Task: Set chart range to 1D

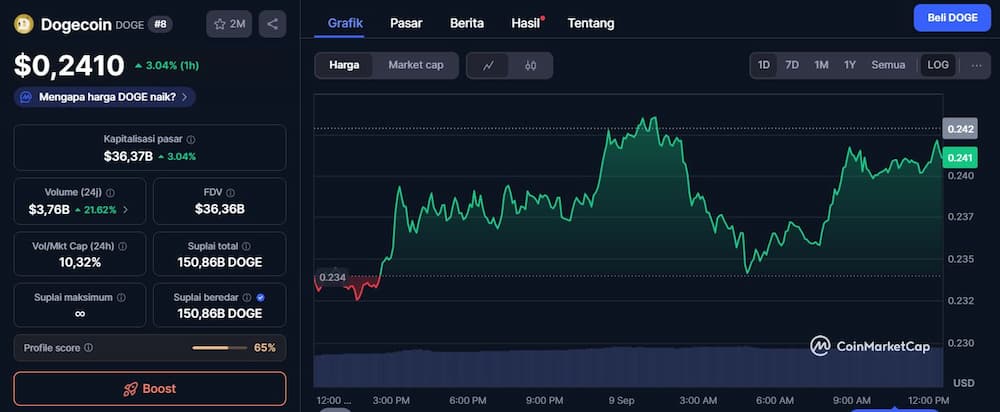Action: tap(764, 65)
